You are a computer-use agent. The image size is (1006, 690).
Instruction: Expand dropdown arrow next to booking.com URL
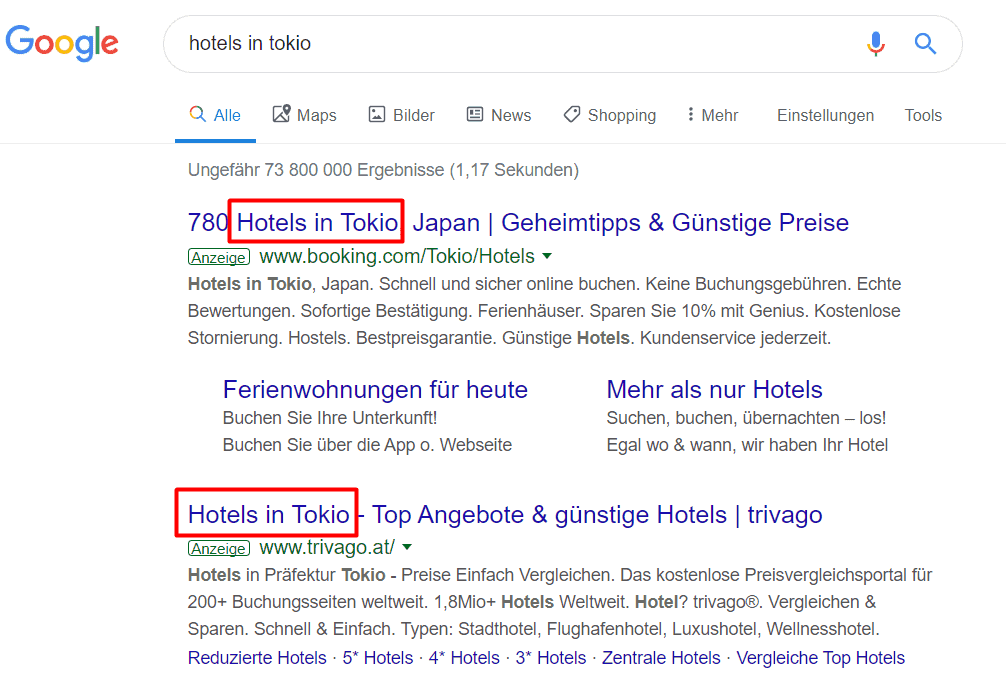tap(547, 256)
